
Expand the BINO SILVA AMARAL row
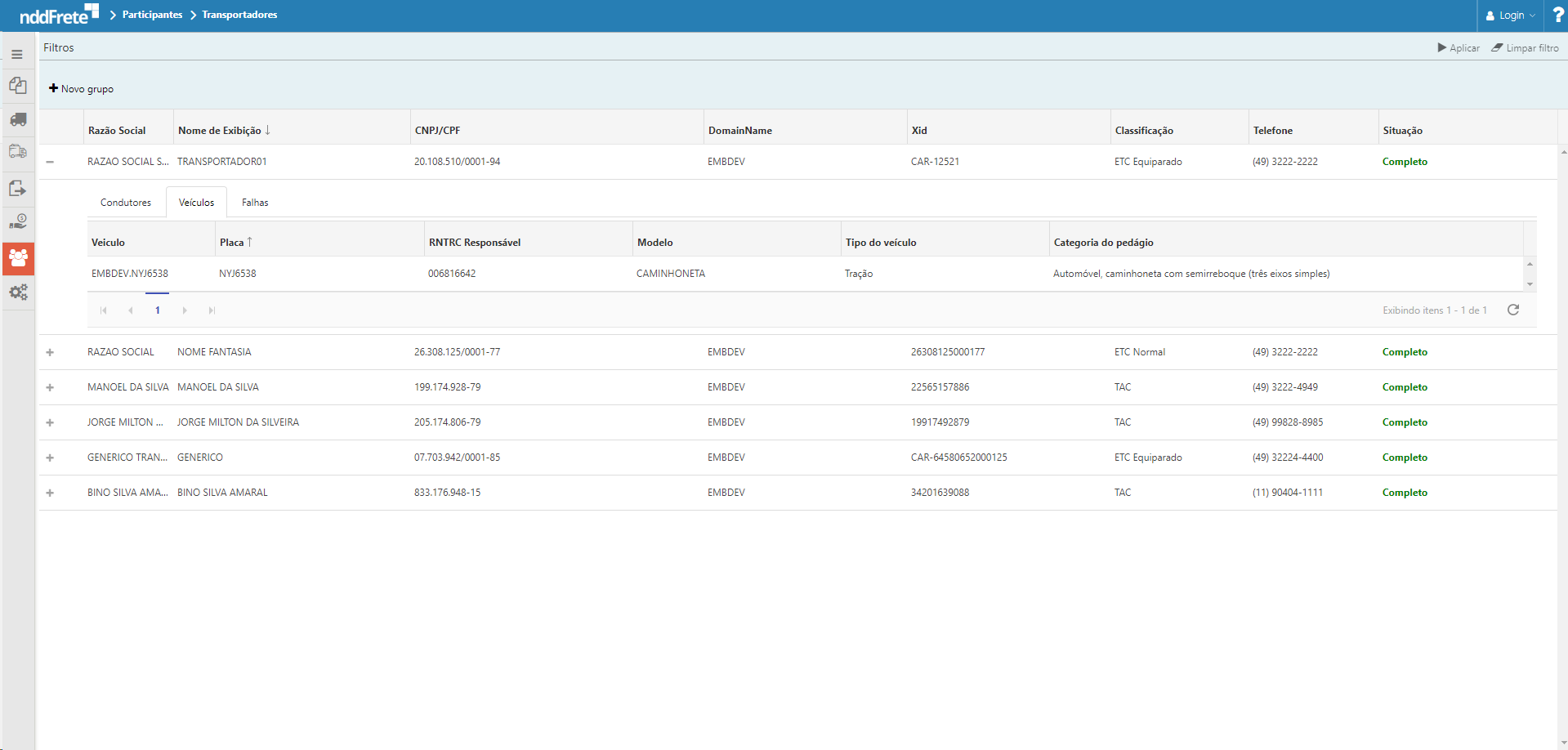coord(50,493)
